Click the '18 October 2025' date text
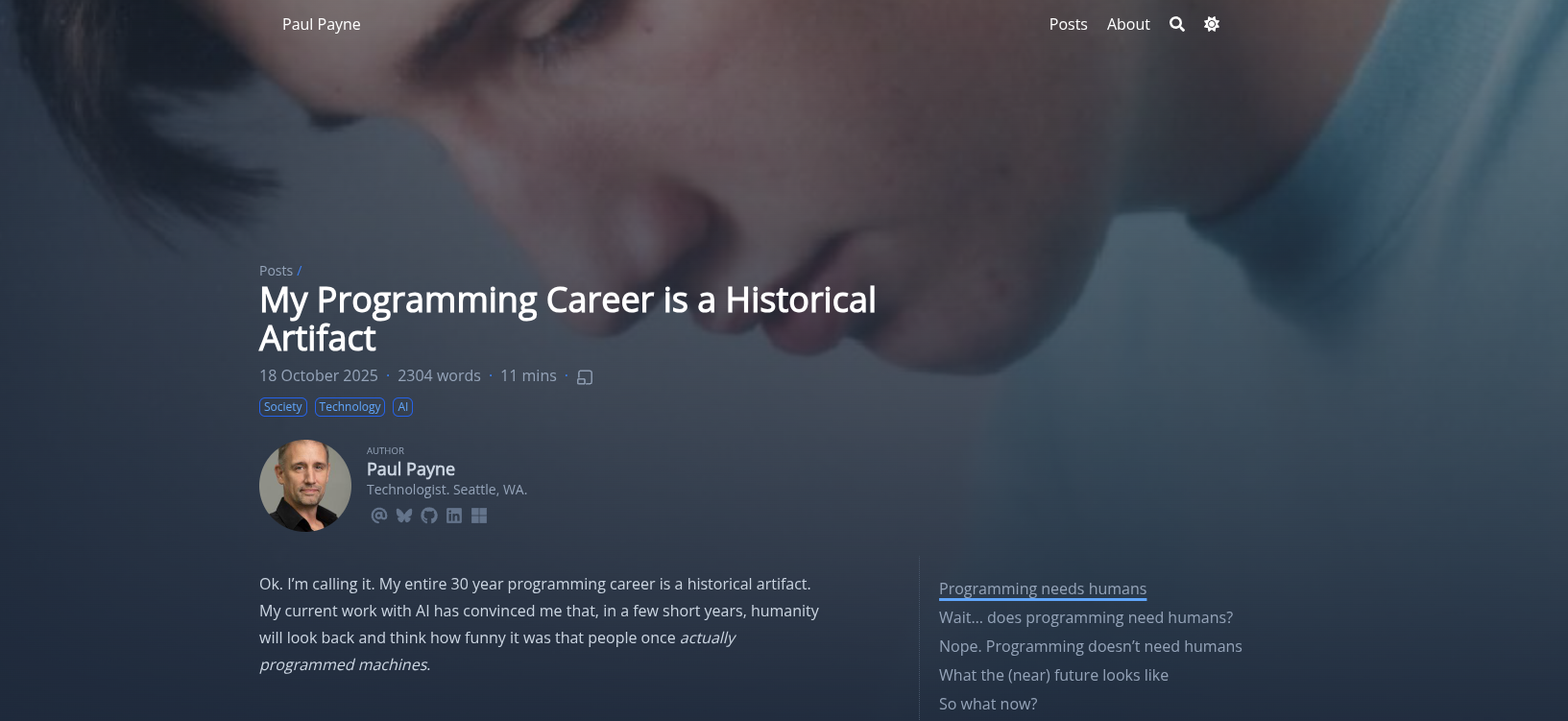Image resolution: width=1568 pixels, height=721 pixels. coord(319,375)
